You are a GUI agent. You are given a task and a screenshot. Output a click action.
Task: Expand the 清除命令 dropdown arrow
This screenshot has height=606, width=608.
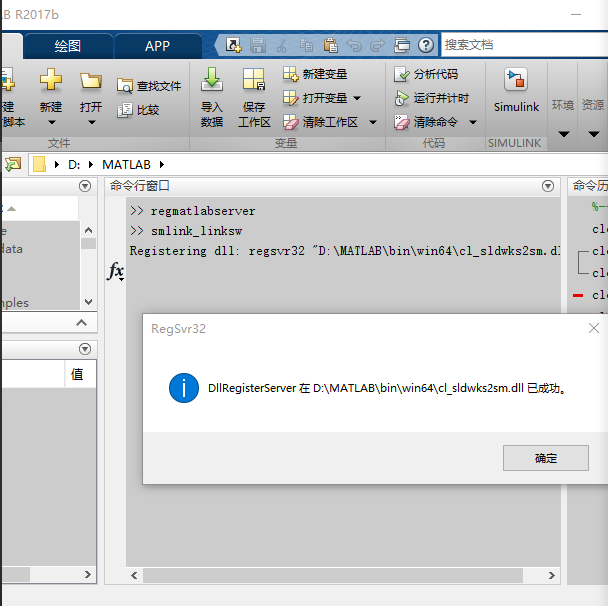click(x=473, y=123)
